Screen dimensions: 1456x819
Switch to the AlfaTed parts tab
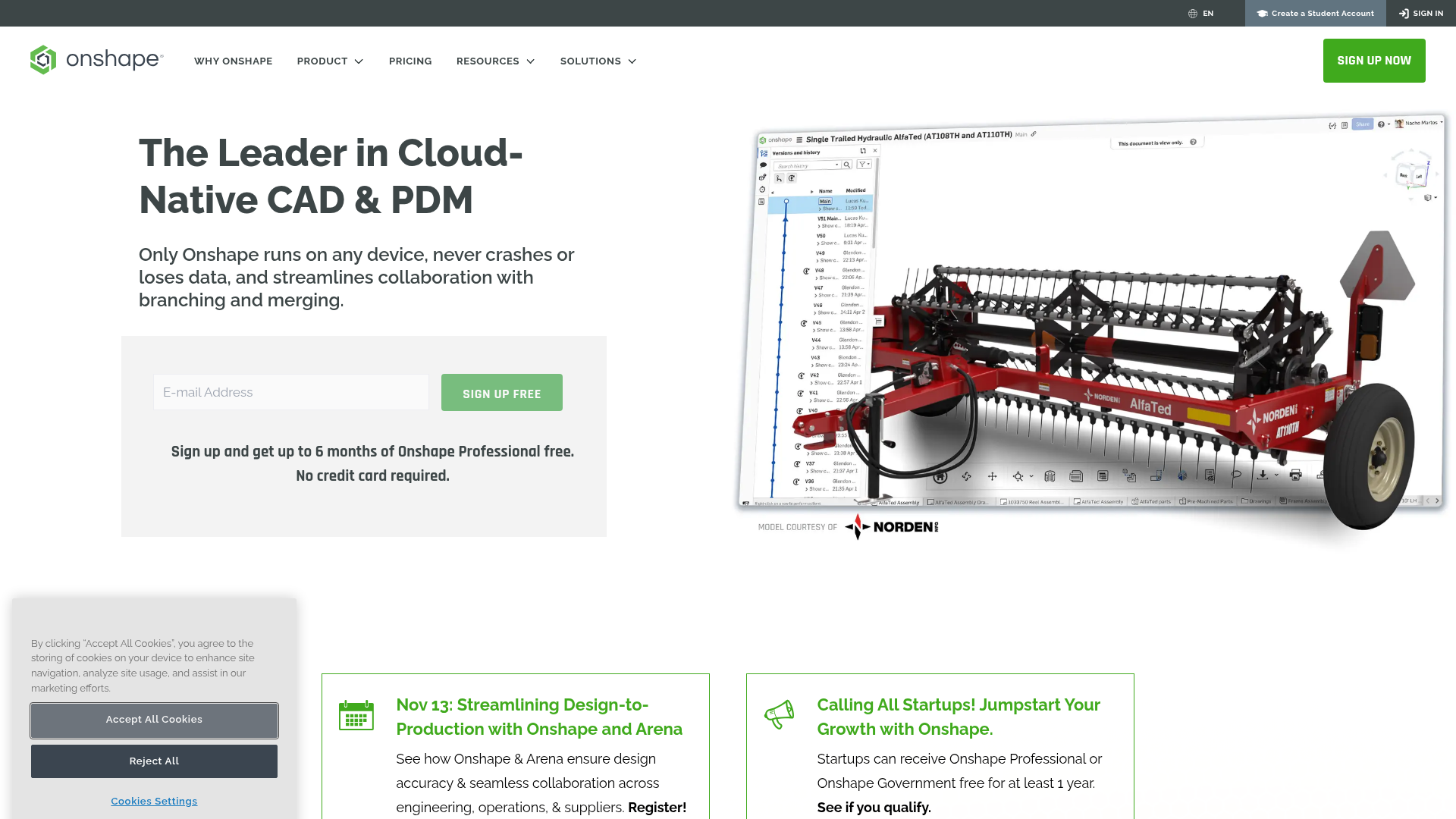[1150, 501]
